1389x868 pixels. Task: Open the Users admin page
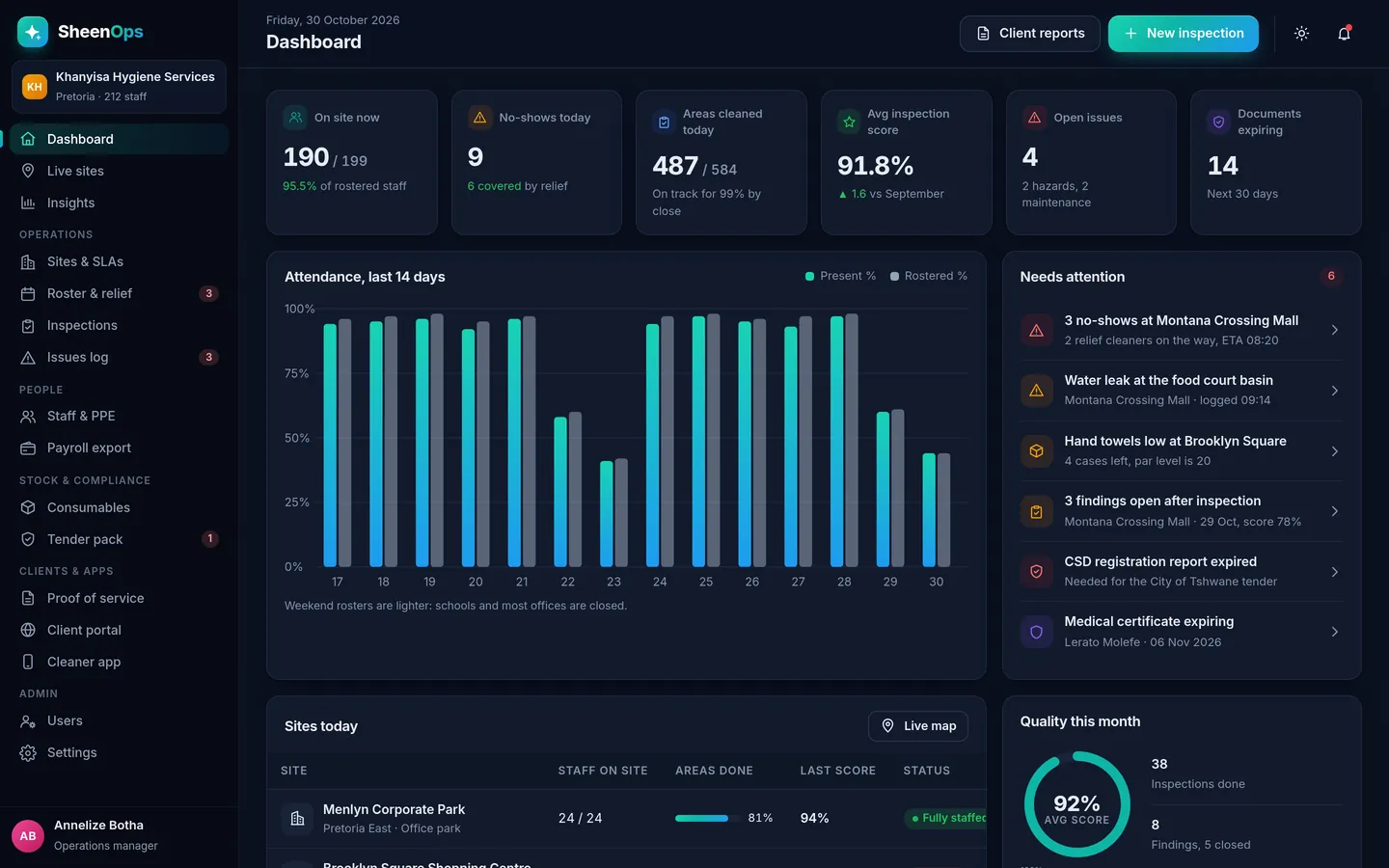tap(119, 720)
